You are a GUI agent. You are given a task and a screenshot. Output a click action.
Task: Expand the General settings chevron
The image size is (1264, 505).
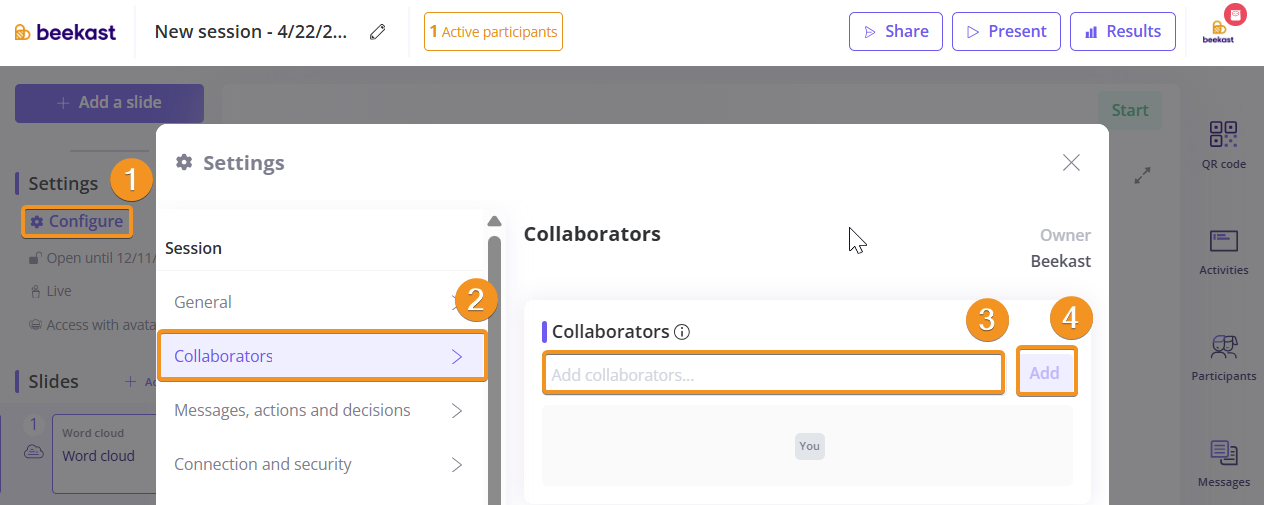(x=456, y=302)
